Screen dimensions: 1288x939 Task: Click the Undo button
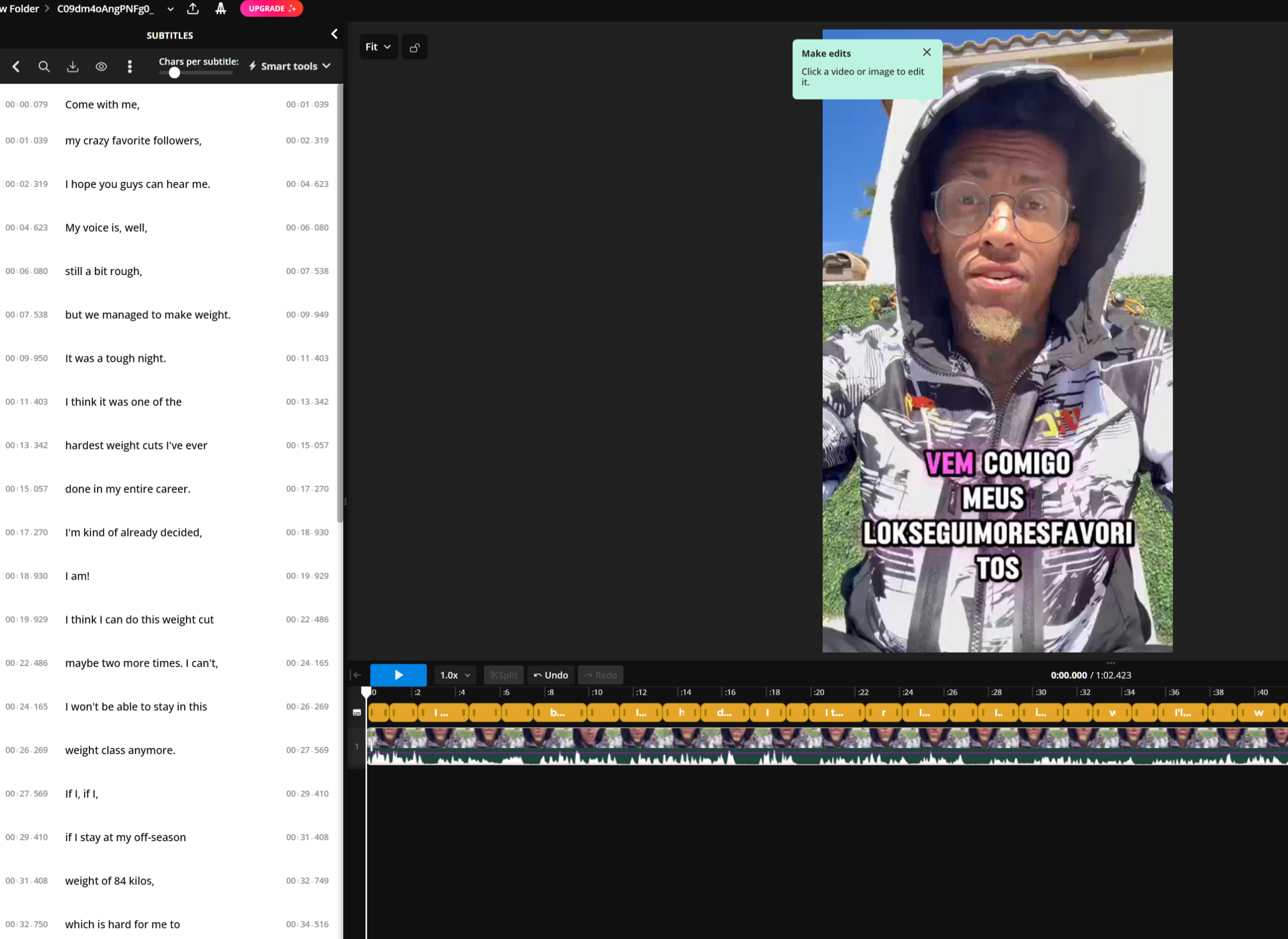(x=550, y=675)
